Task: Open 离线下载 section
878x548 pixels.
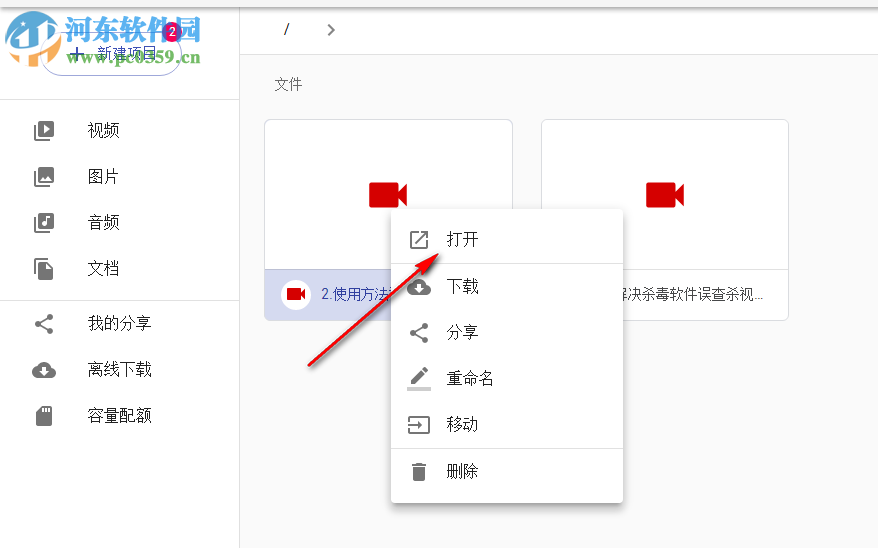Action: (119, 369)
